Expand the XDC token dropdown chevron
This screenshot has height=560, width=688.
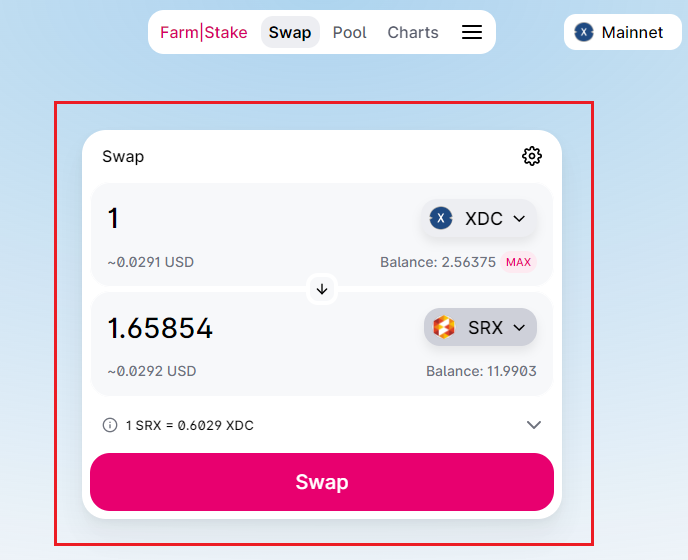(x=519, y=218)
